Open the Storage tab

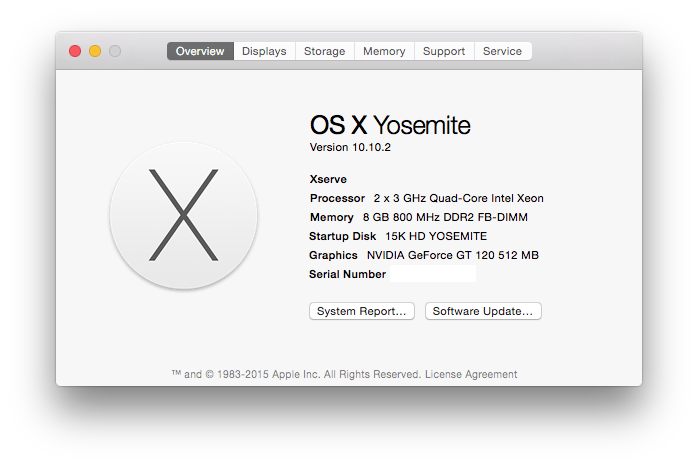325,51
